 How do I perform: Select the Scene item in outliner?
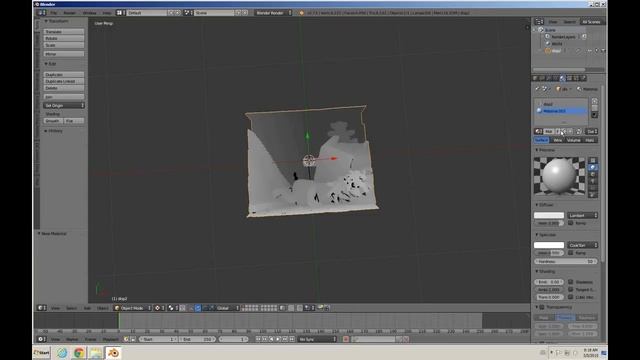click(550, 30)
